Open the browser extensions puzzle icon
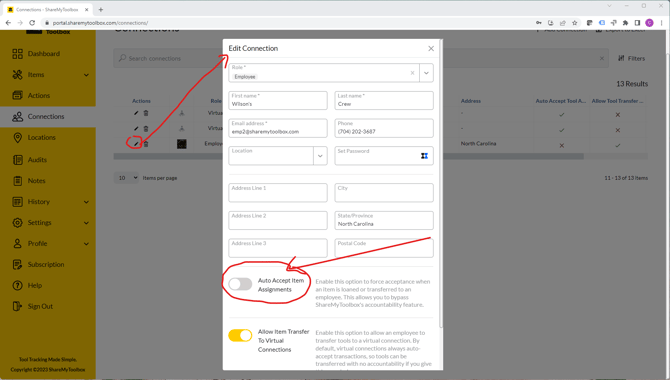Screen dimensions: 670x380 pos(625,23)
